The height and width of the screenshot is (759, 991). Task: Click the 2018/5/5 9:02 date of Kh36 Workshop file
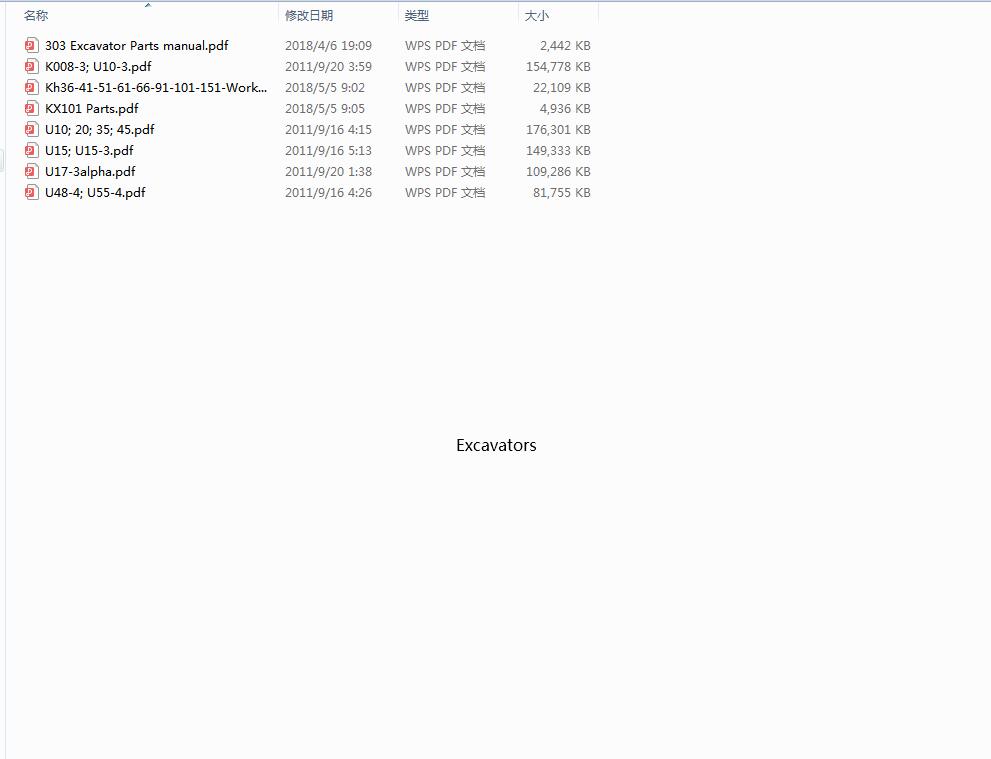325,87
